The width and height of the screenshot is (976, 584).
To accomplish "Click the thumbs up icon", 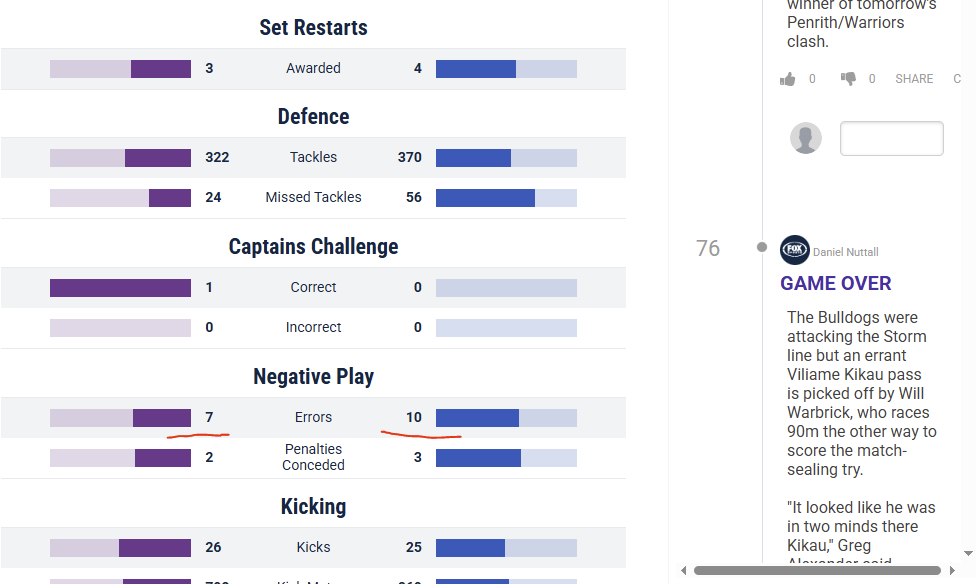I will (788, 79).
